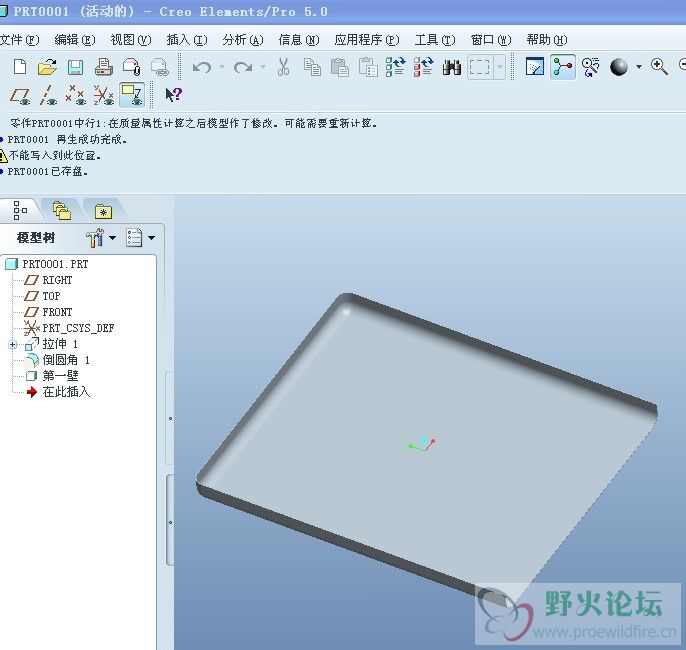Viewport: 686px width, 650px height.
Task: Switch to the favorites tab
Action: [104, 212]
